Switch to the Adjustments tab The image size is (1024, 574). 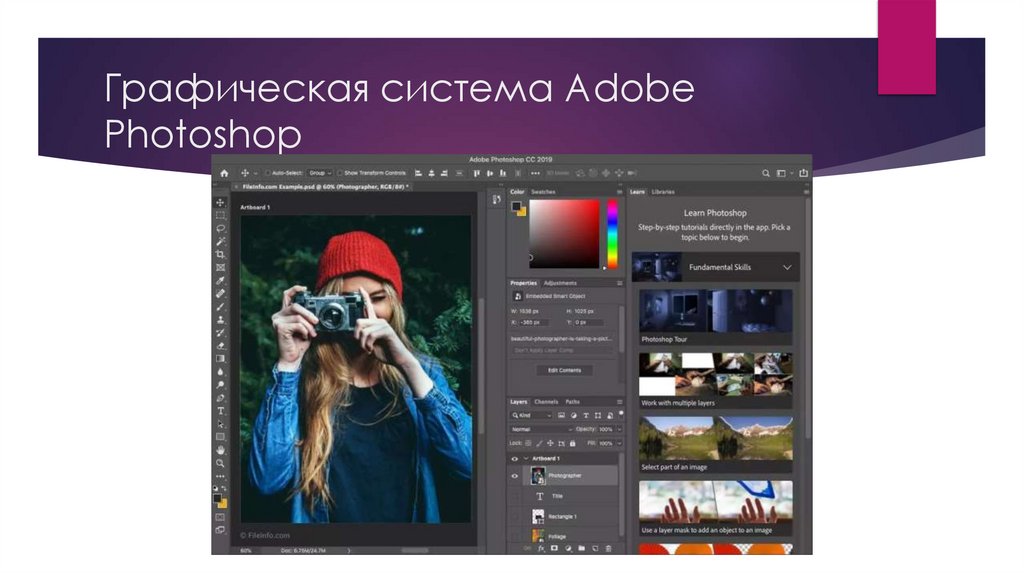tap(560, 283)
